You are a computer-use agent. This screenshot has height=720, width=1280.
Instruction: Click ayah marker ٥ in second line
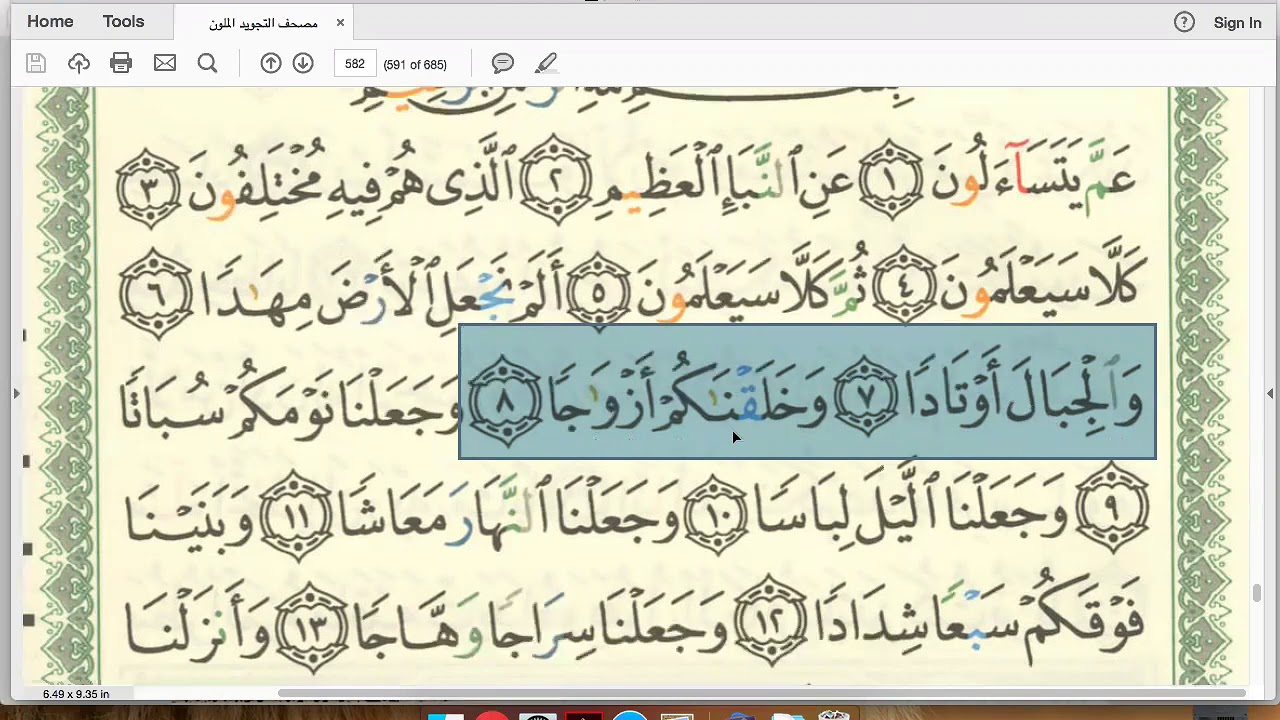tap(598, 293)
